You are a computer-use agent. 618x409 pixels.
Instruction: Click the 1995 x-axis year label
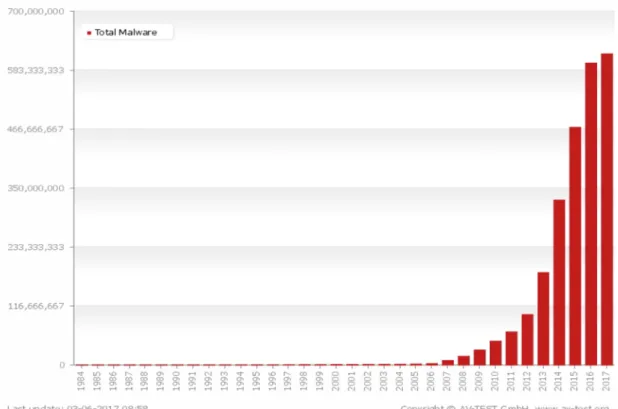[257, 381]
